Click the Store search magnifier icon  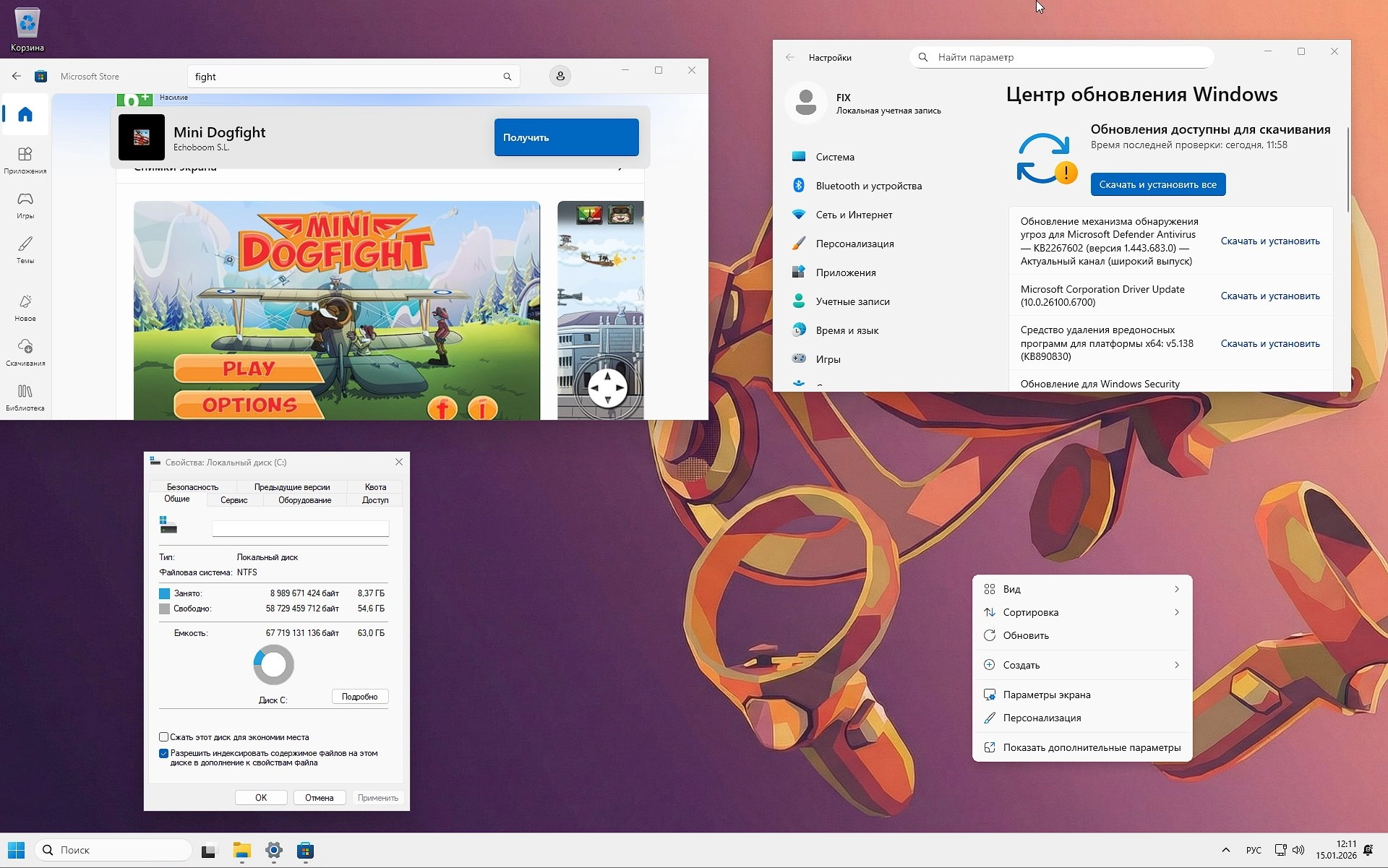pyautogui.click(x=507, y=77)
